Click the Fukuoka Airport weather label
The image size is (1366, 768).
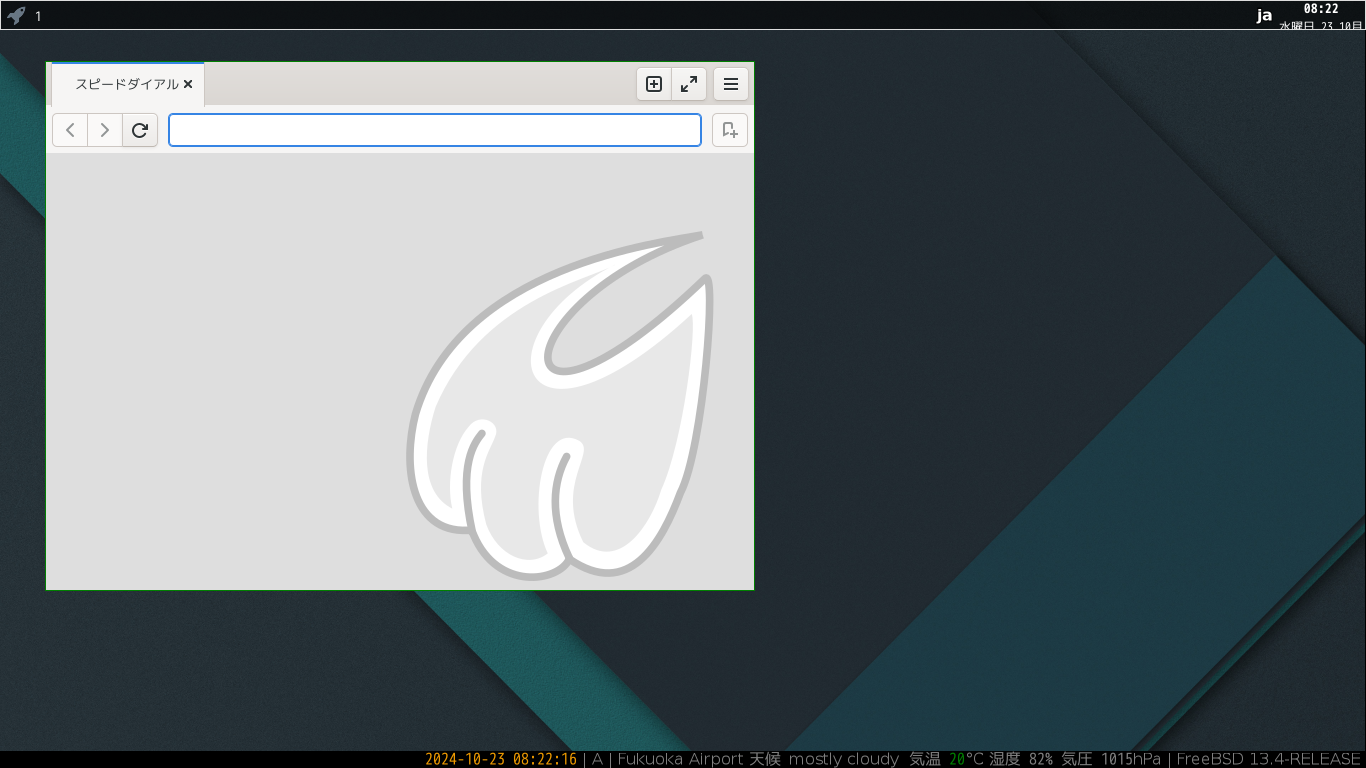tap(680, 759)
